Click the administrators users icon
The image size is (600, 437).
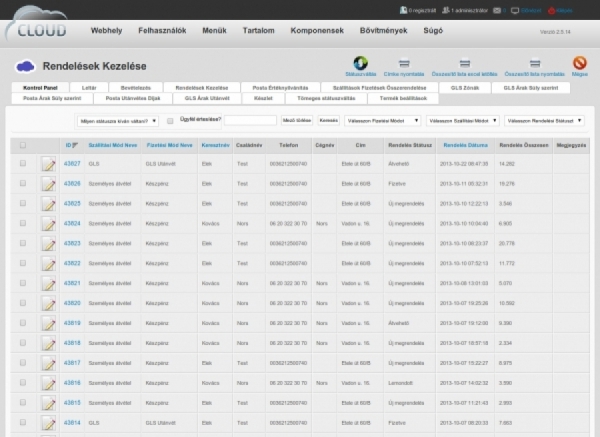click(x=446, y=10)
